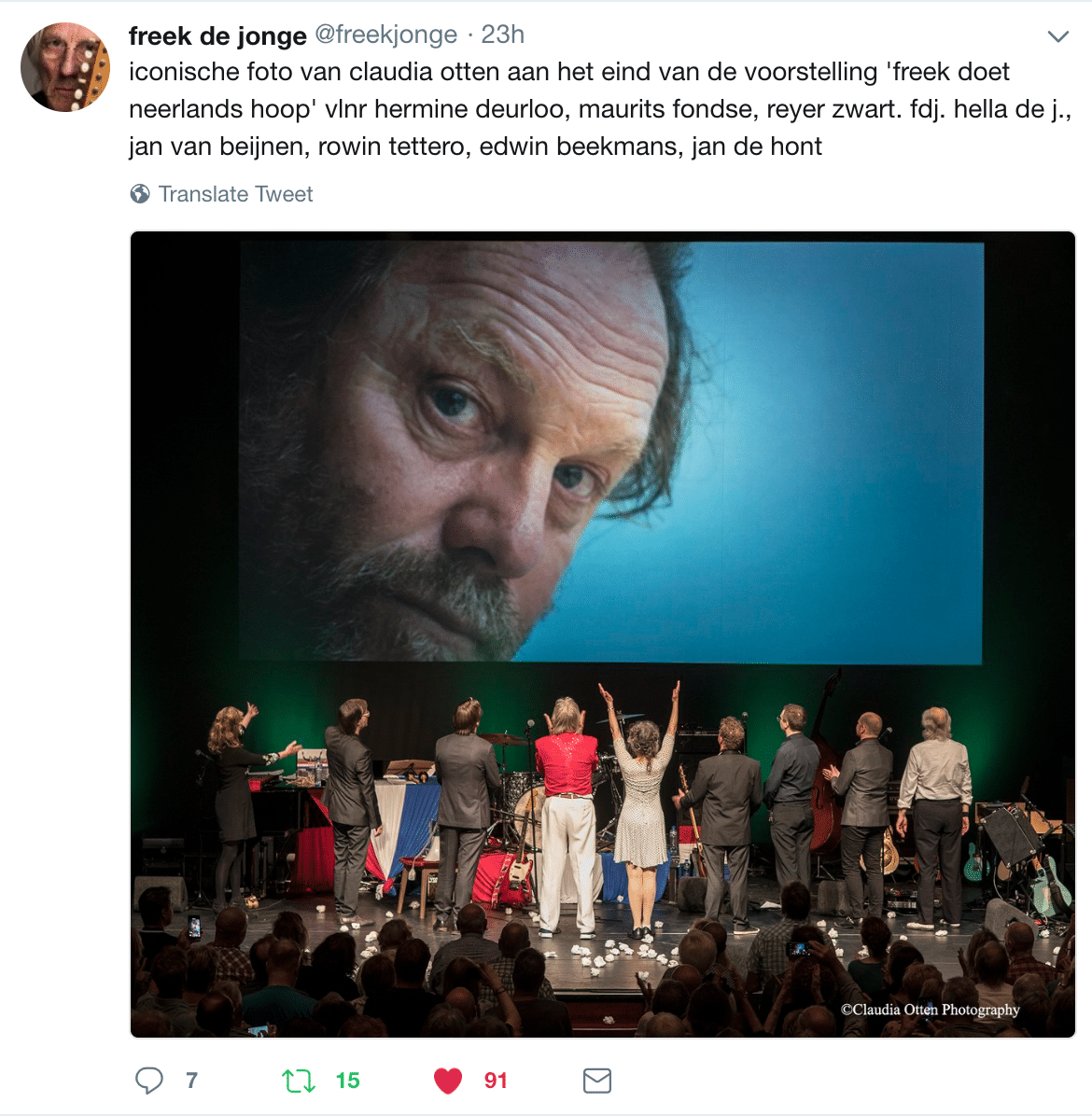This screenshot has width=1092, height=1116.
Task: Send tweet via direct message envelope icon
Action: (597, 1081)
